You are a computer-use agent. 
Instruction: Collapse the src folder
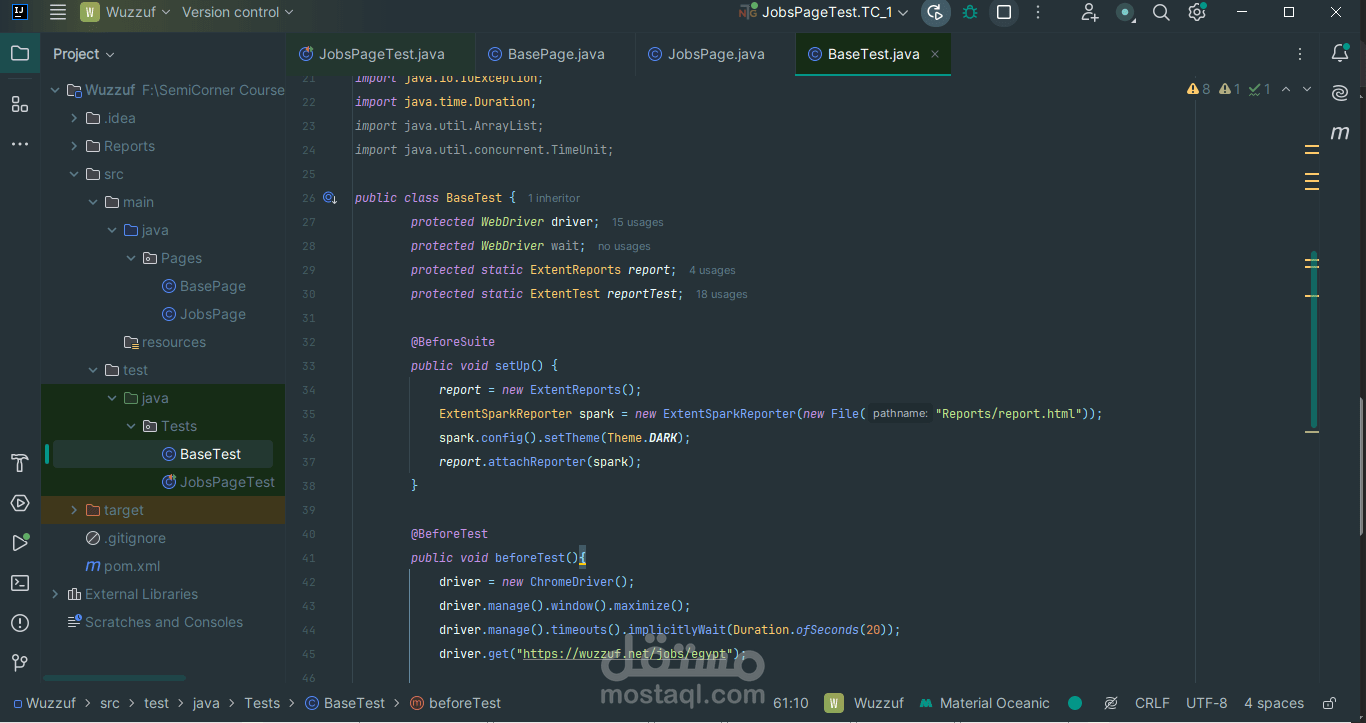point(74,174)
